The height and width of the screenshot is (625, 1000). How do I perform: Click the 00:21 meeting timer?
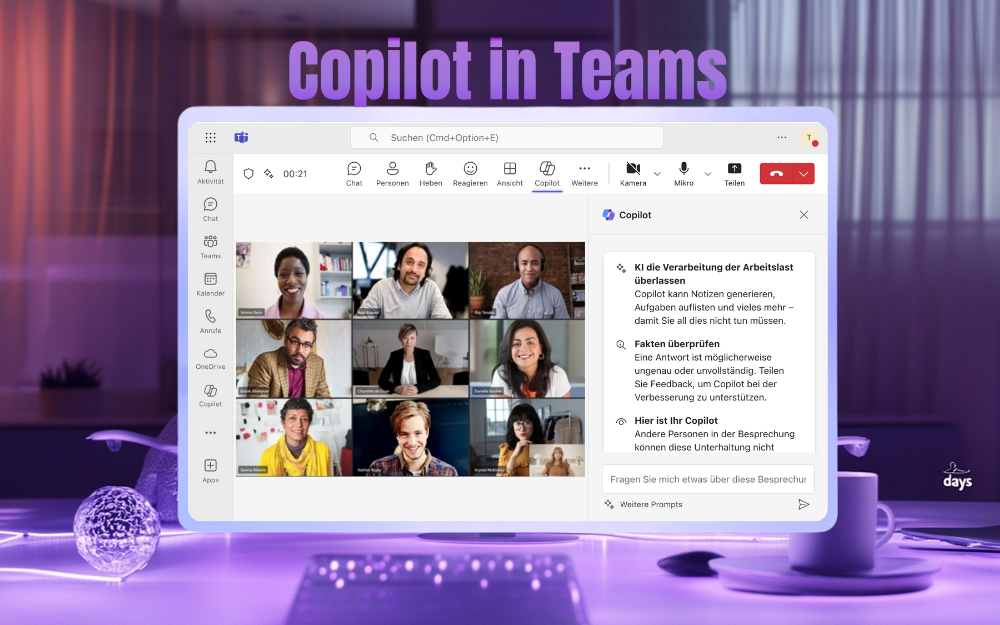(x=295, y=173)
